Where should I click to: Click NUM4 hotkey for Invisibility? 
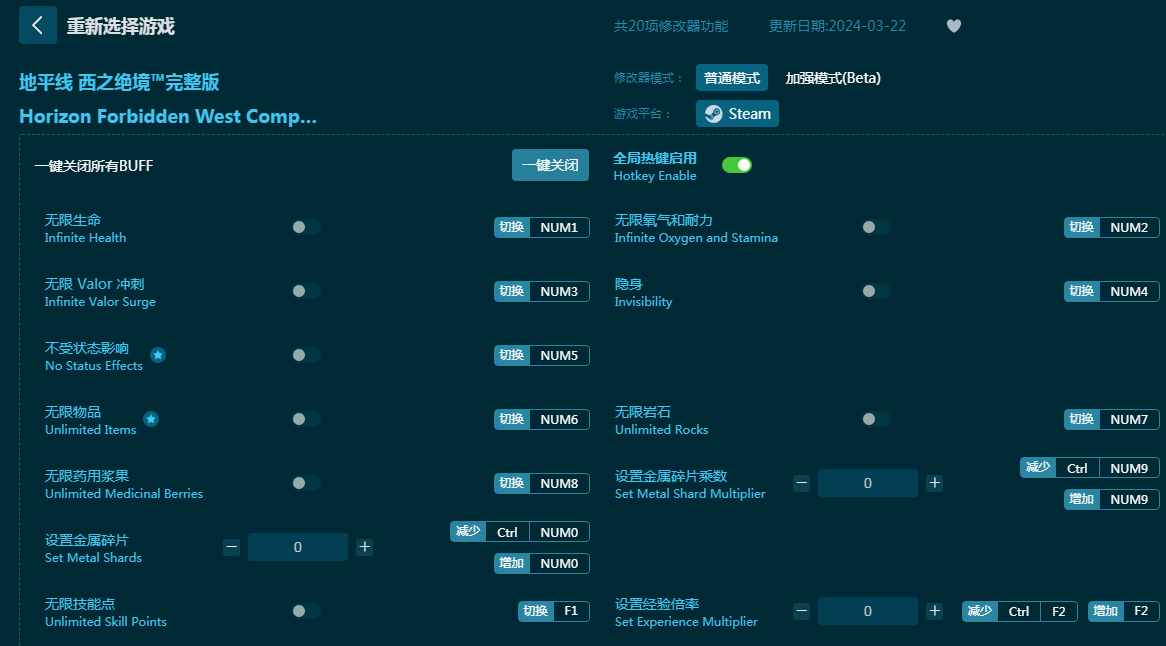pos(1112,291)
